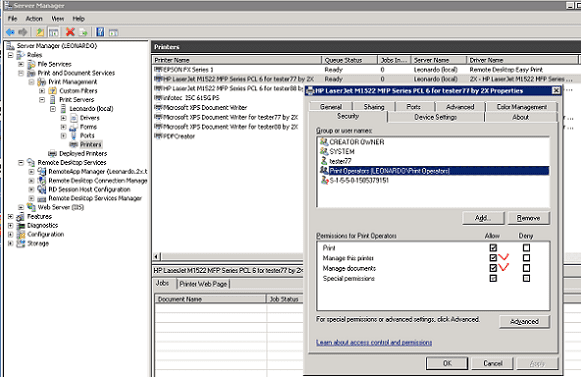Collapse the Print Servers tree node
Image resolution: width=581 pixels, height=377 pixels.
[42, 100]
